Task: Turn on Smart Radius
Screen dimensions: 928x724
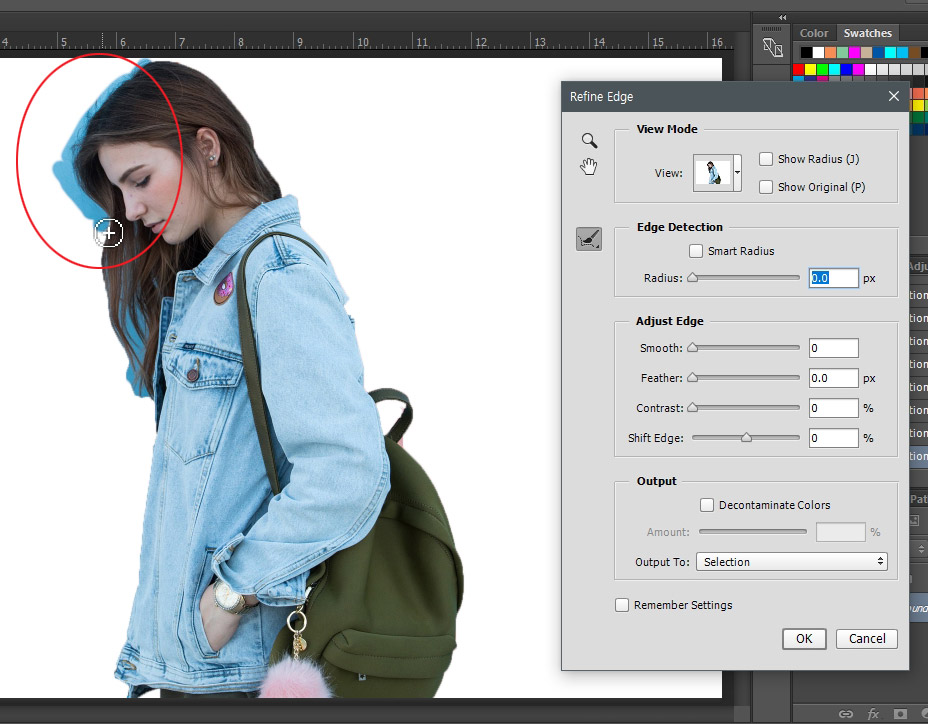Action: [696, 251]
